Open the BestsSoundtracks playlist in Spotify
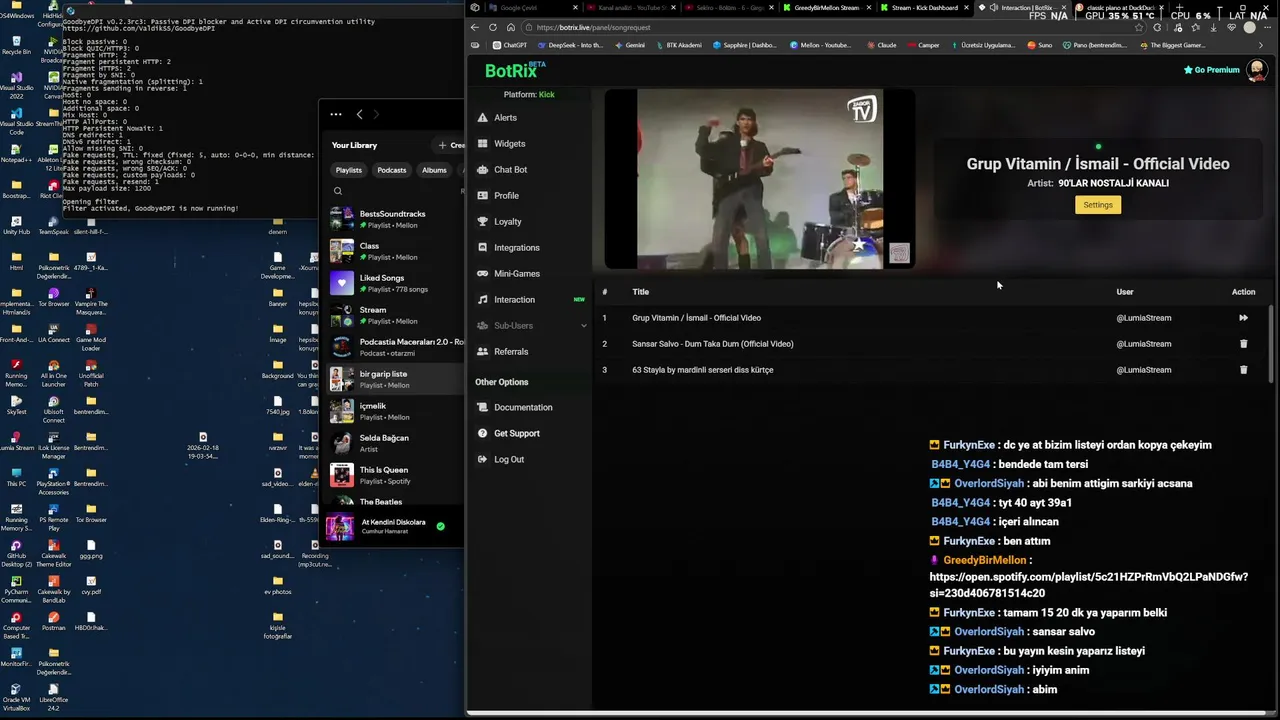 click(x=397, y=219)
